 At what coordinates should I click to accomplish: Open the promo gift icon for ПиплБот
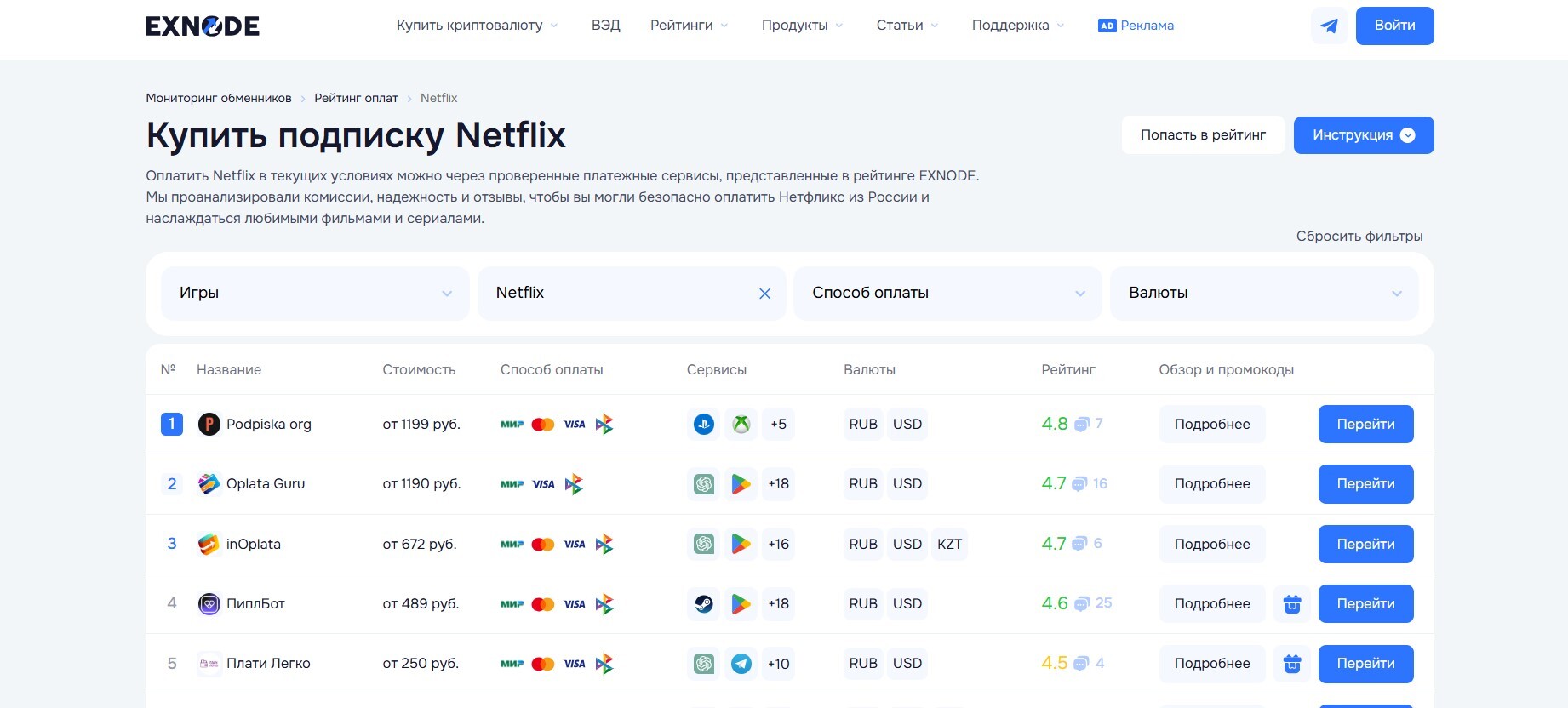pos(1292,604)
